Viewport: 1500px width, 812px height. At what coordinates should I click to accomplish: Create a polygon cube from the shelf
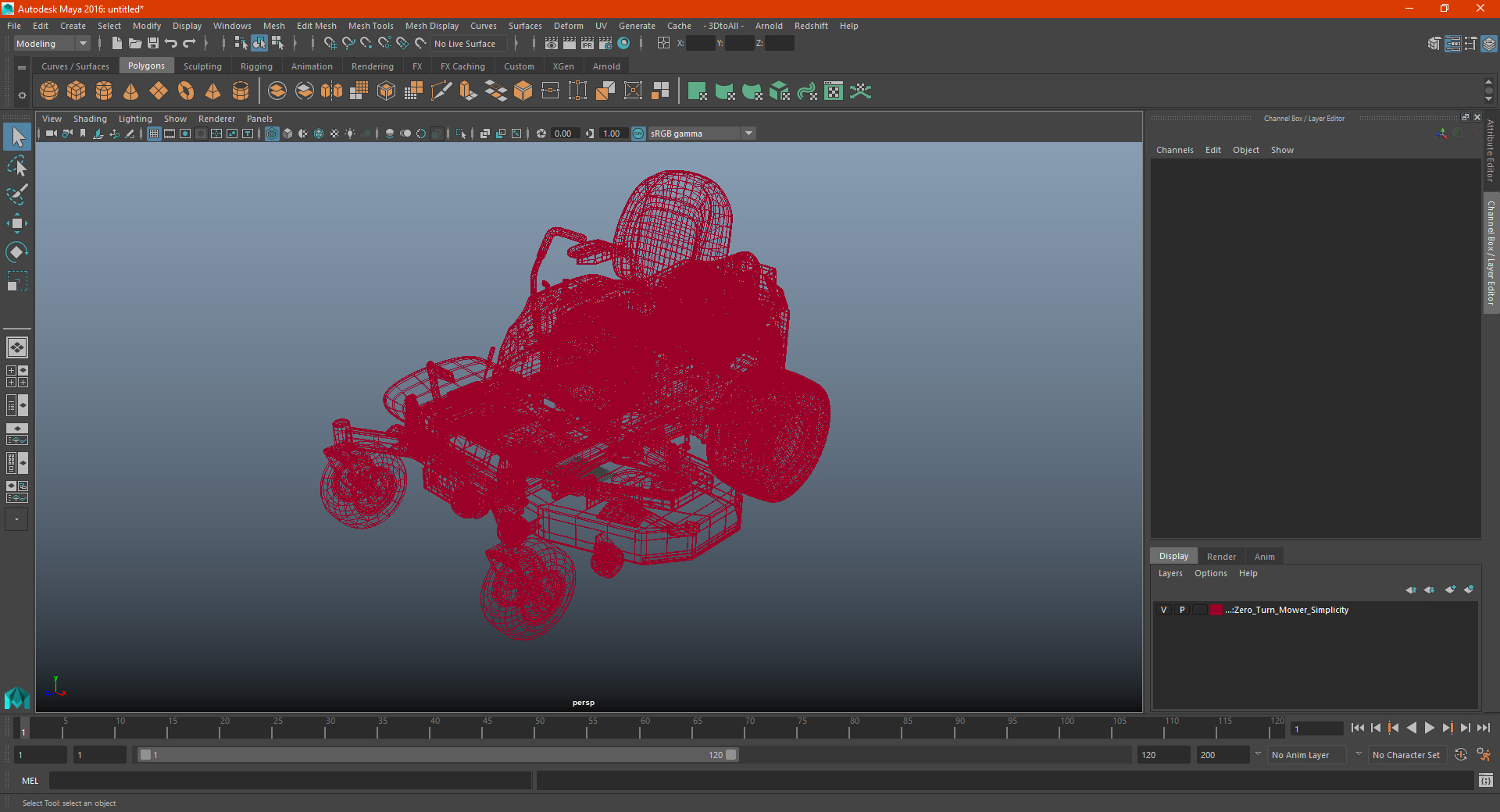click(77, 91)
